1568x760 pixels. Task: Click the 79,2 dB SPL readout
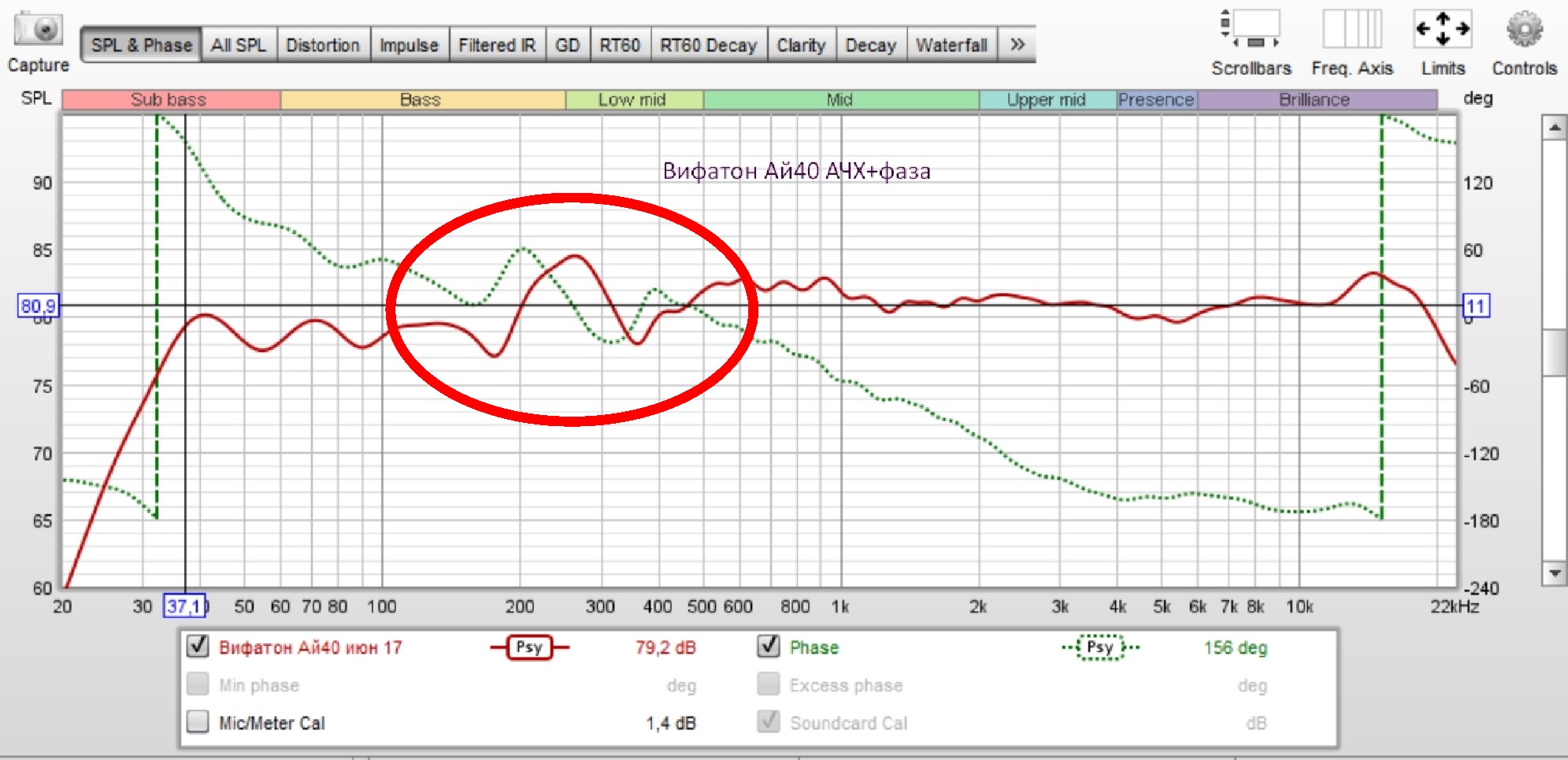[665, 647]
